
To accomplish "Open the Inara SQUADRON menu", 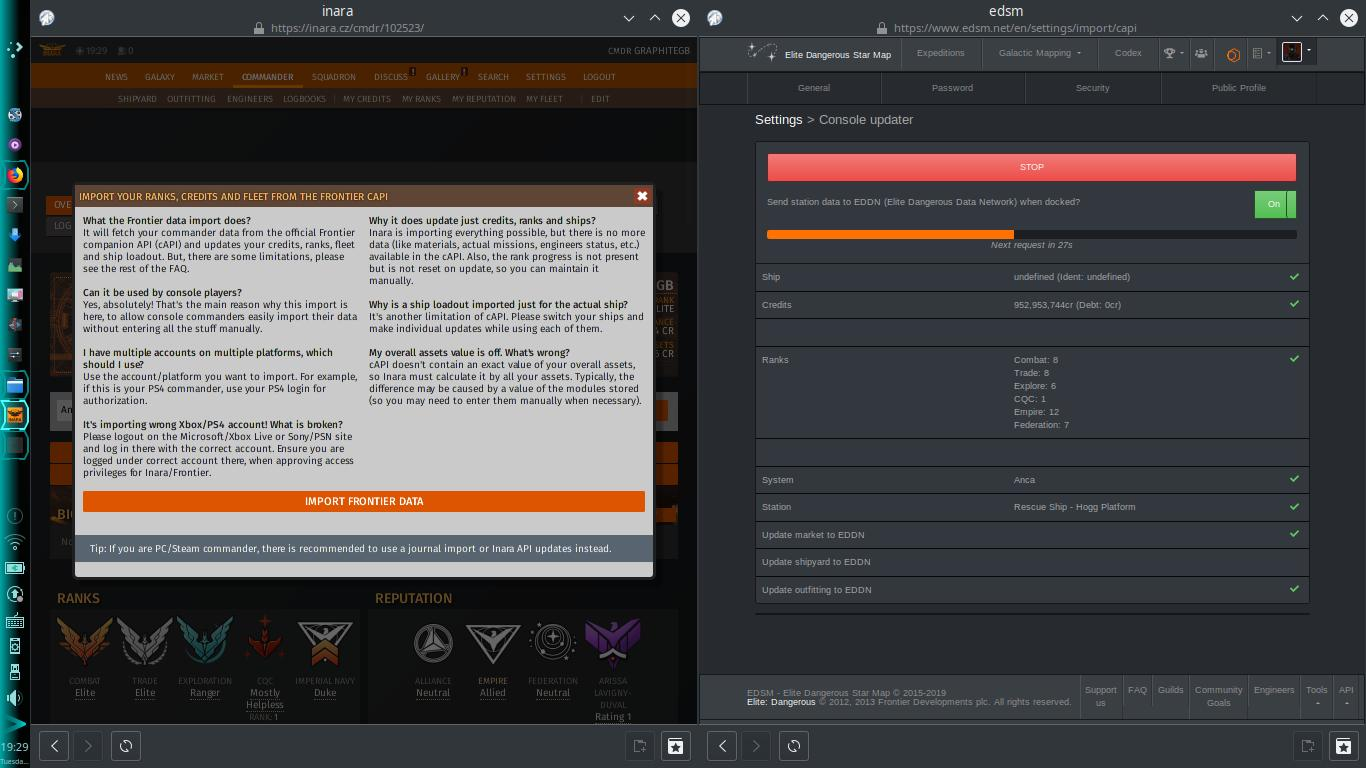I will 334,77.
